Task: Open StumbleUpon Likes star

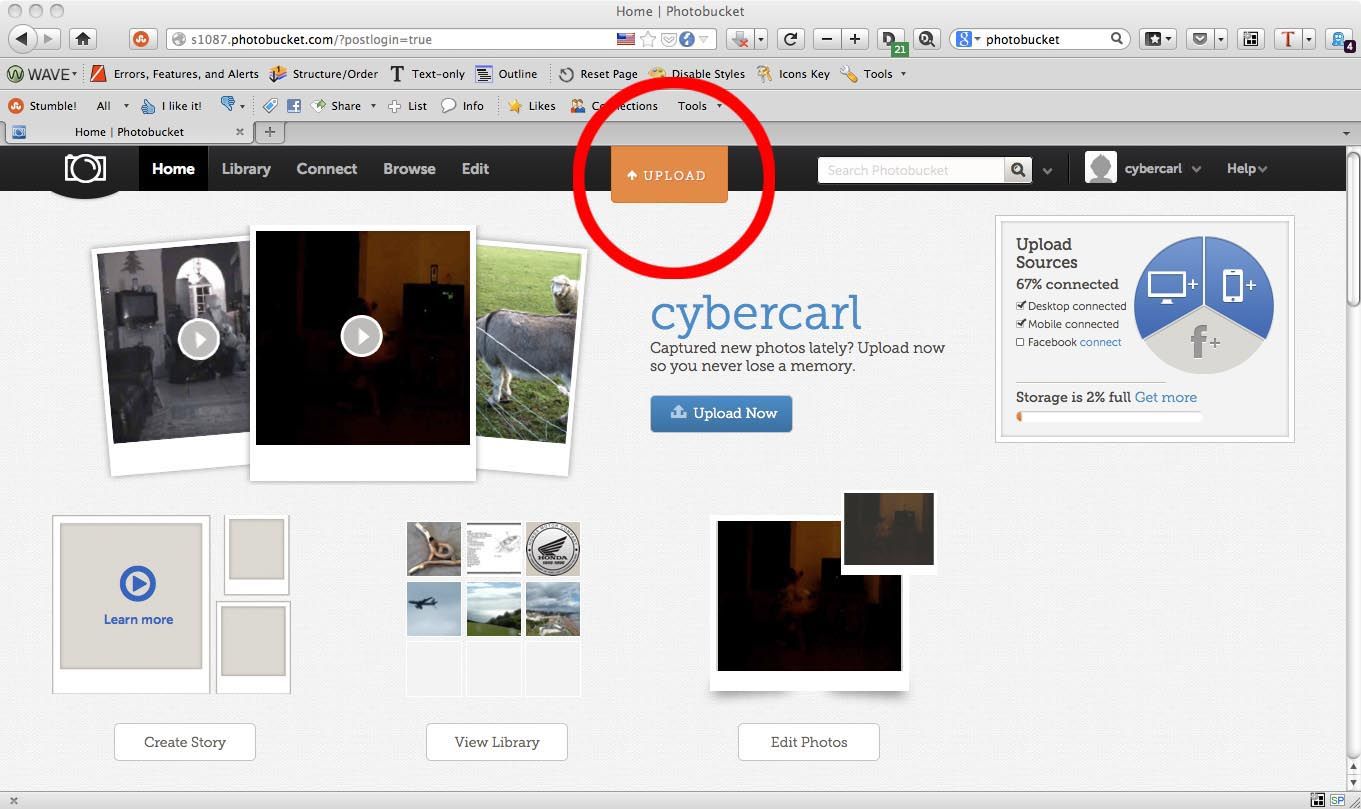Action: pyautogui.click(x=531, y=105)
